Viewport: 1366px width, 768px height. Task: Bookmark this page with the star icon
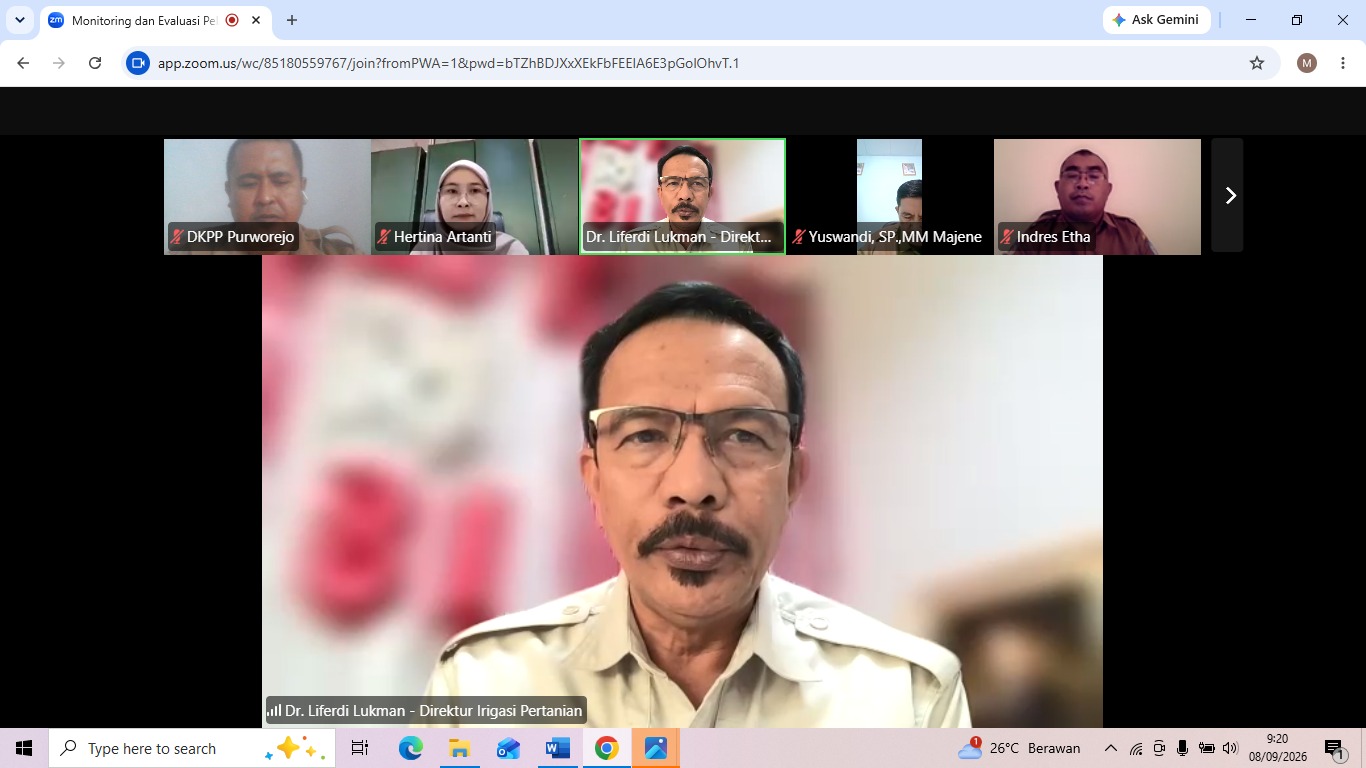click(x=1257, y=63)
